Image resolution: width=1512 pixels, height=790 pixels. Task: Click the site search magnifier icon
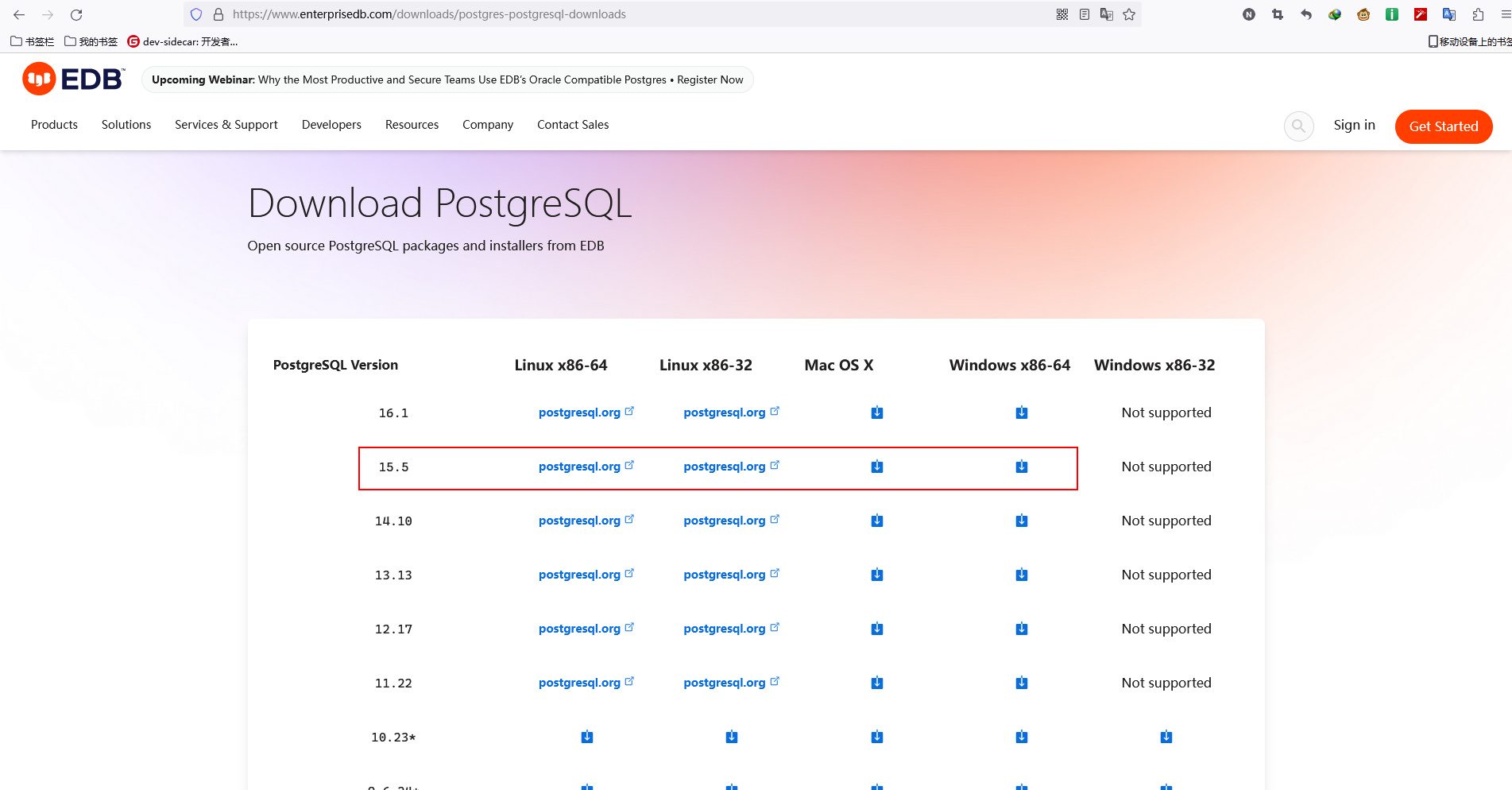1298,126
